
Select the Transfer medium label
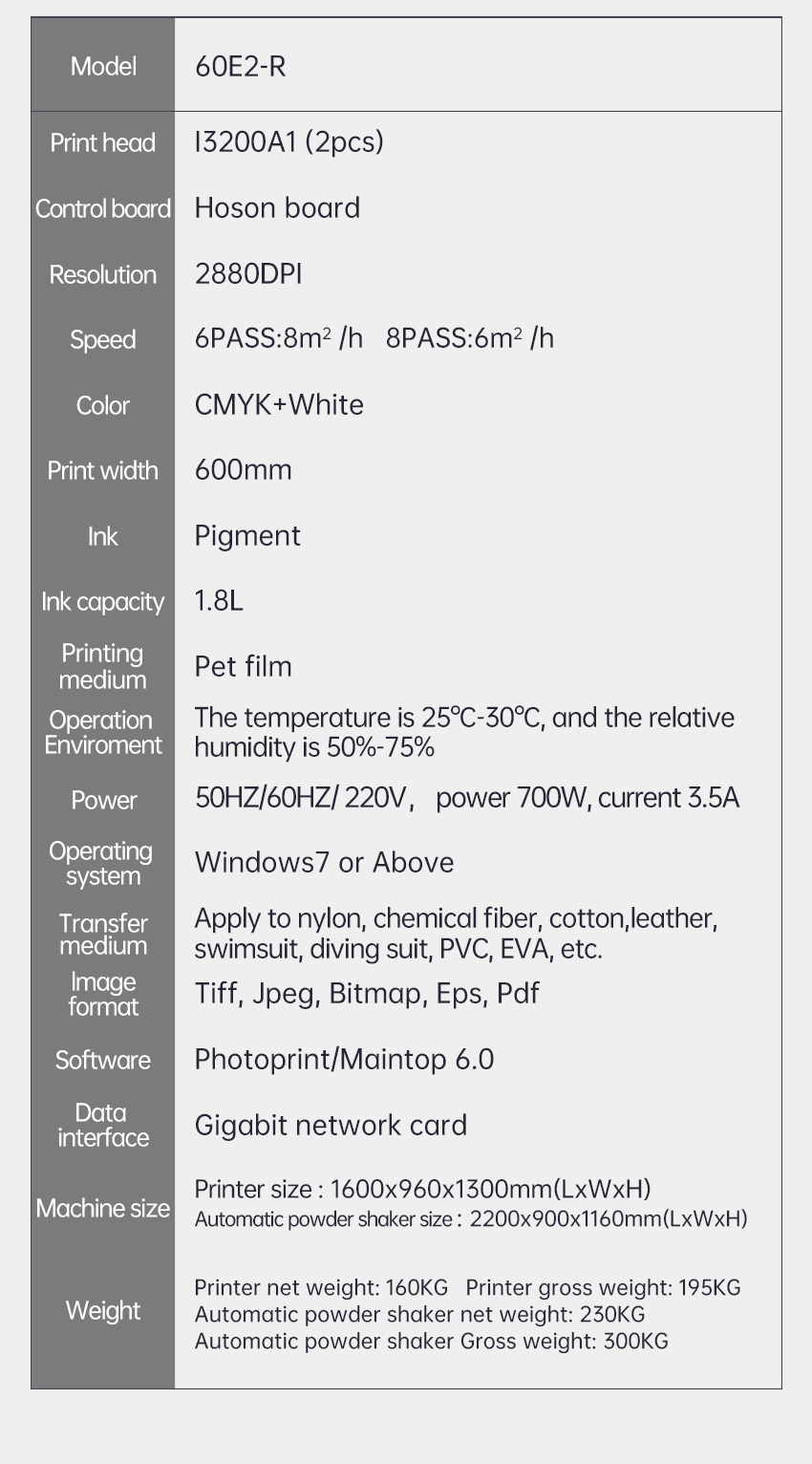[x=103, y=934]
